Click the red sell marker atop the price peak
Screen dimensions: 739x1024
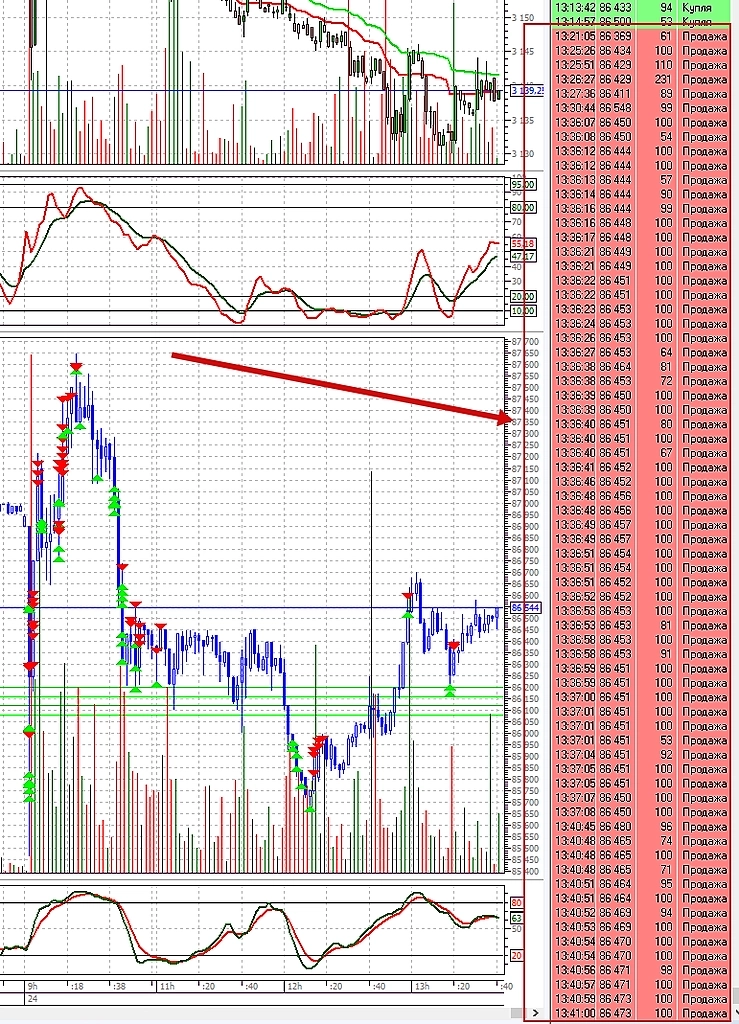[77, 367]
